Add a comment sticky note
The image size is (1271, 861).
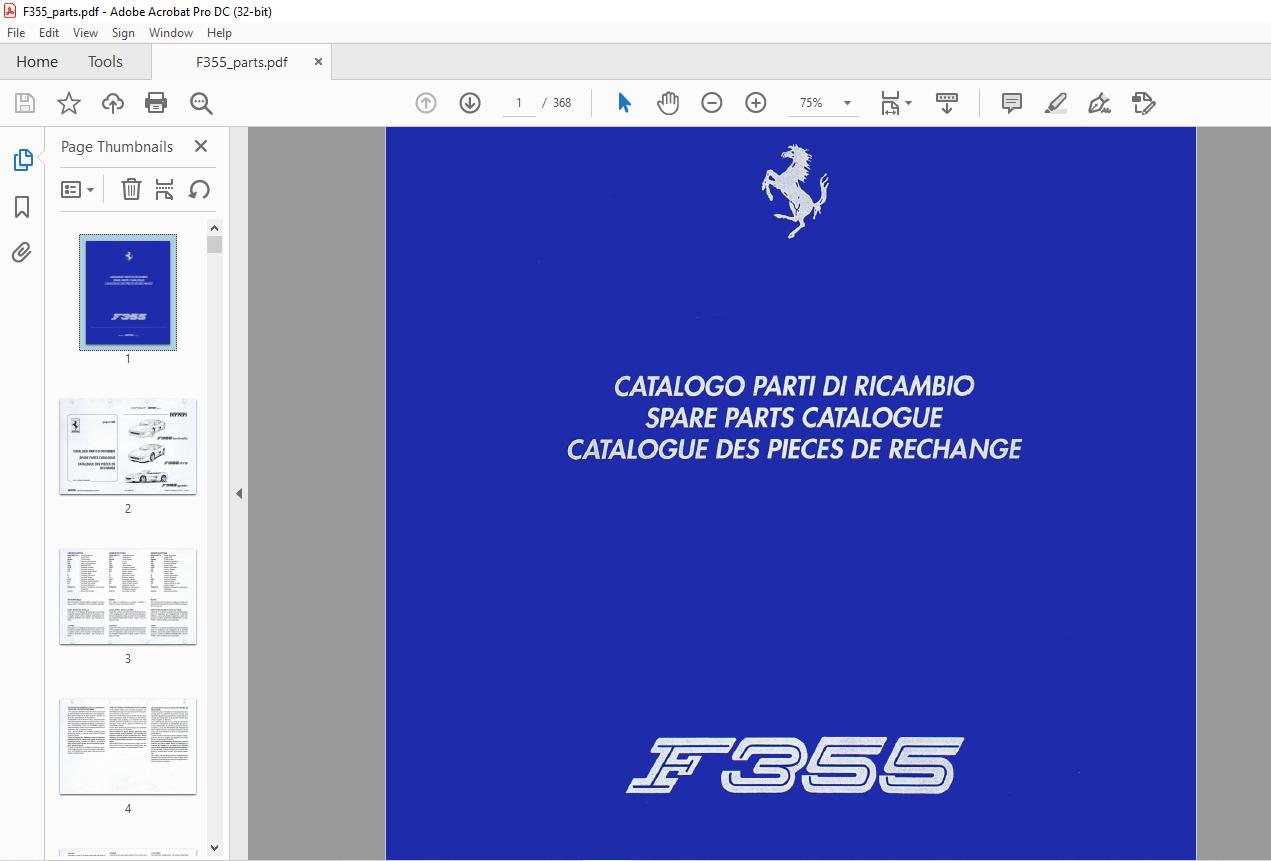coord(1012,103)
